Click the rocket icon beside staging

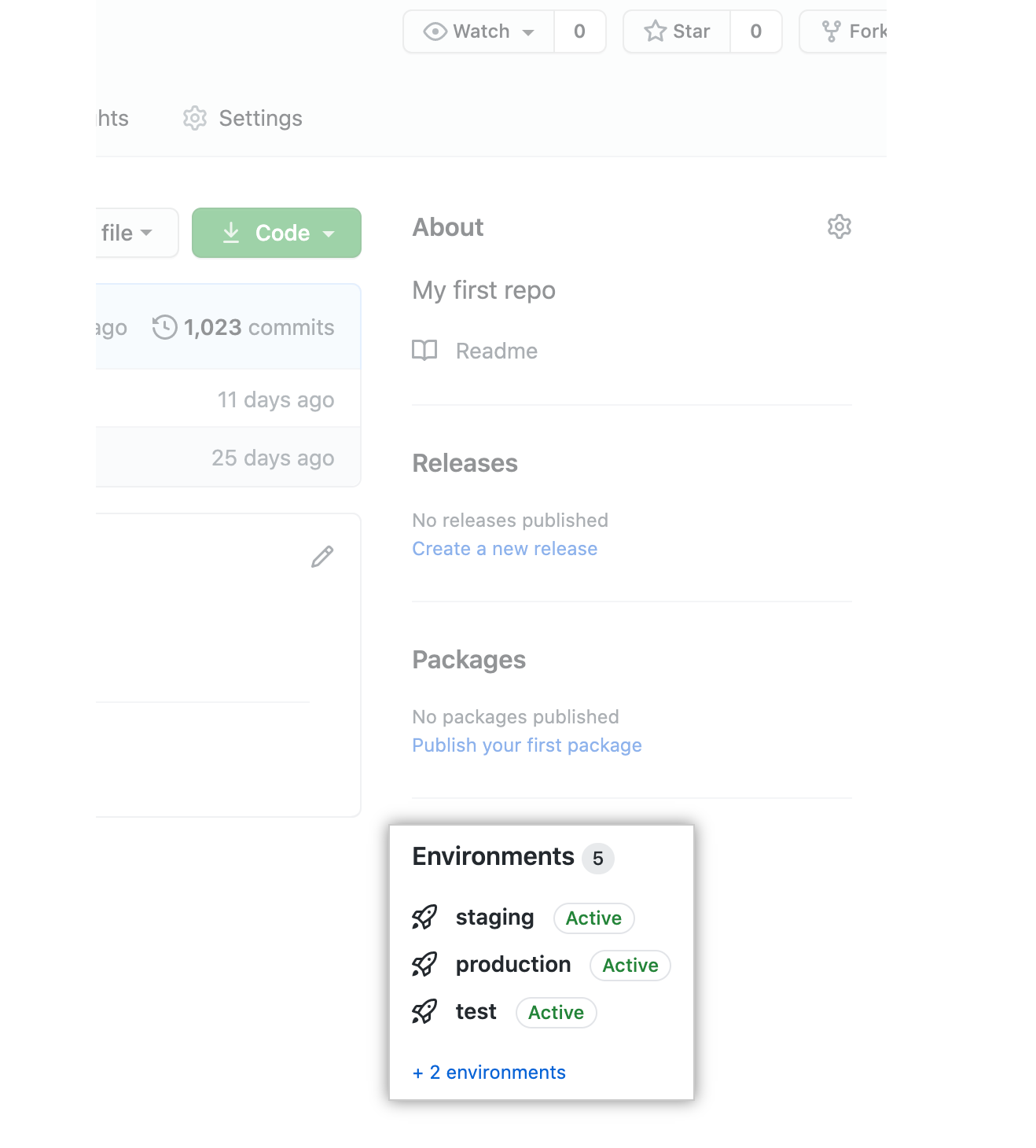point(424,918)
